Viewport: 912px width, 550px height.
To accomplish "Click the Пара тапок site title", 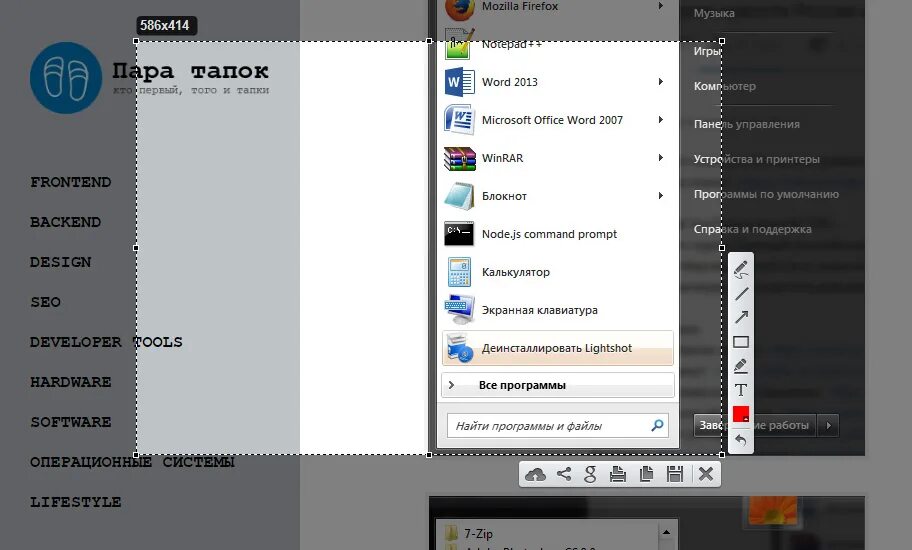I will 190,71.
